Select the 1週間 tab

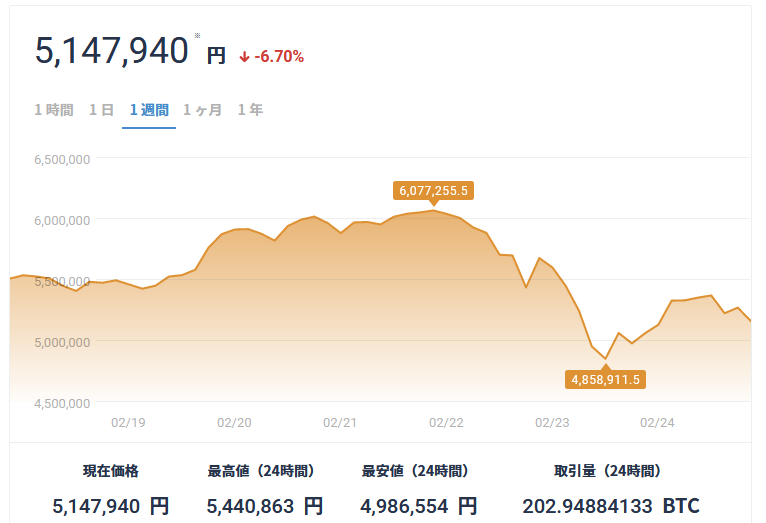(149, 110)
